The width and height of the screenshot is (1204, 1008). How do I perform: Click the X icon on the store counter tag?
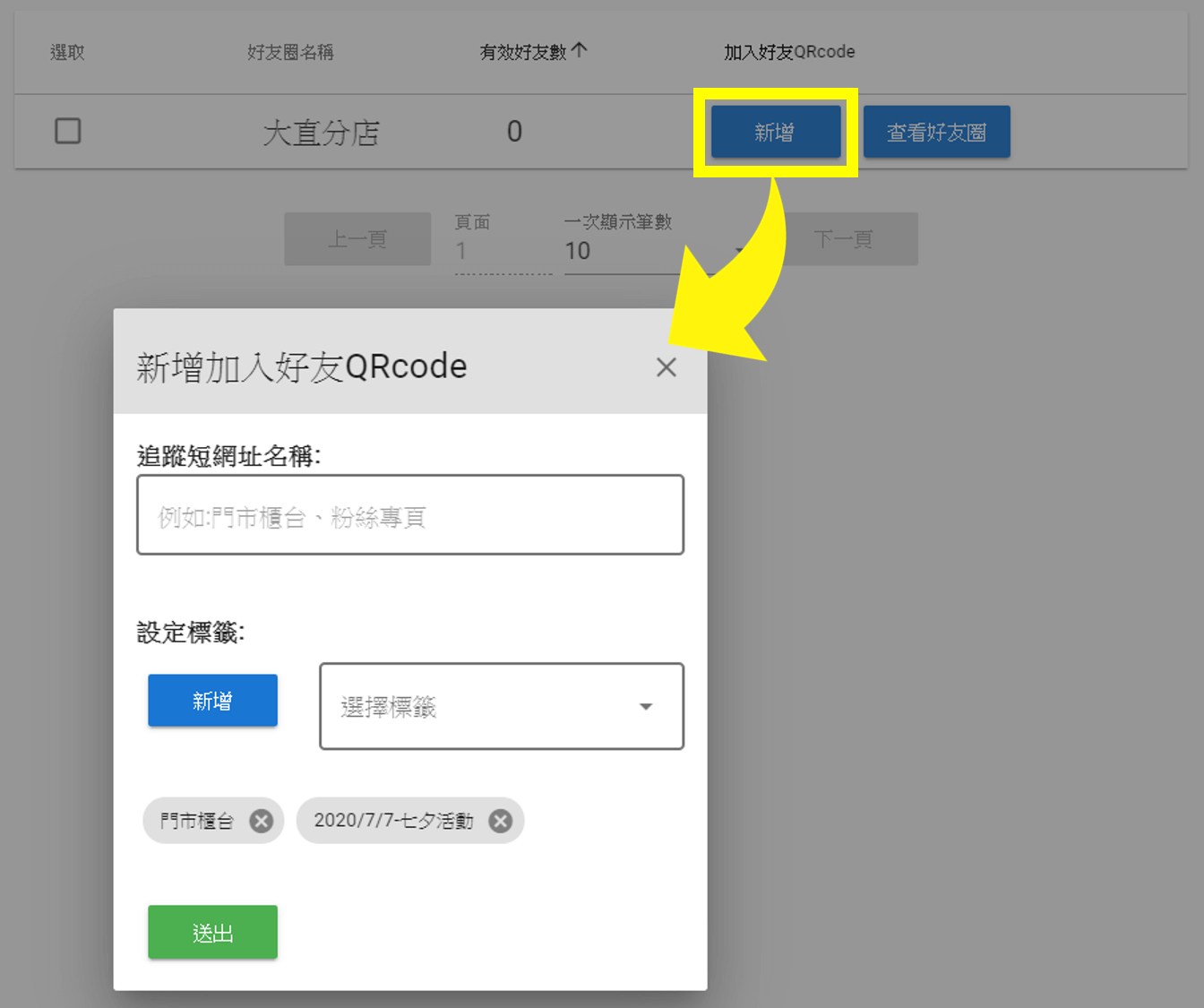pyautogui.click(x=261, y=820)
